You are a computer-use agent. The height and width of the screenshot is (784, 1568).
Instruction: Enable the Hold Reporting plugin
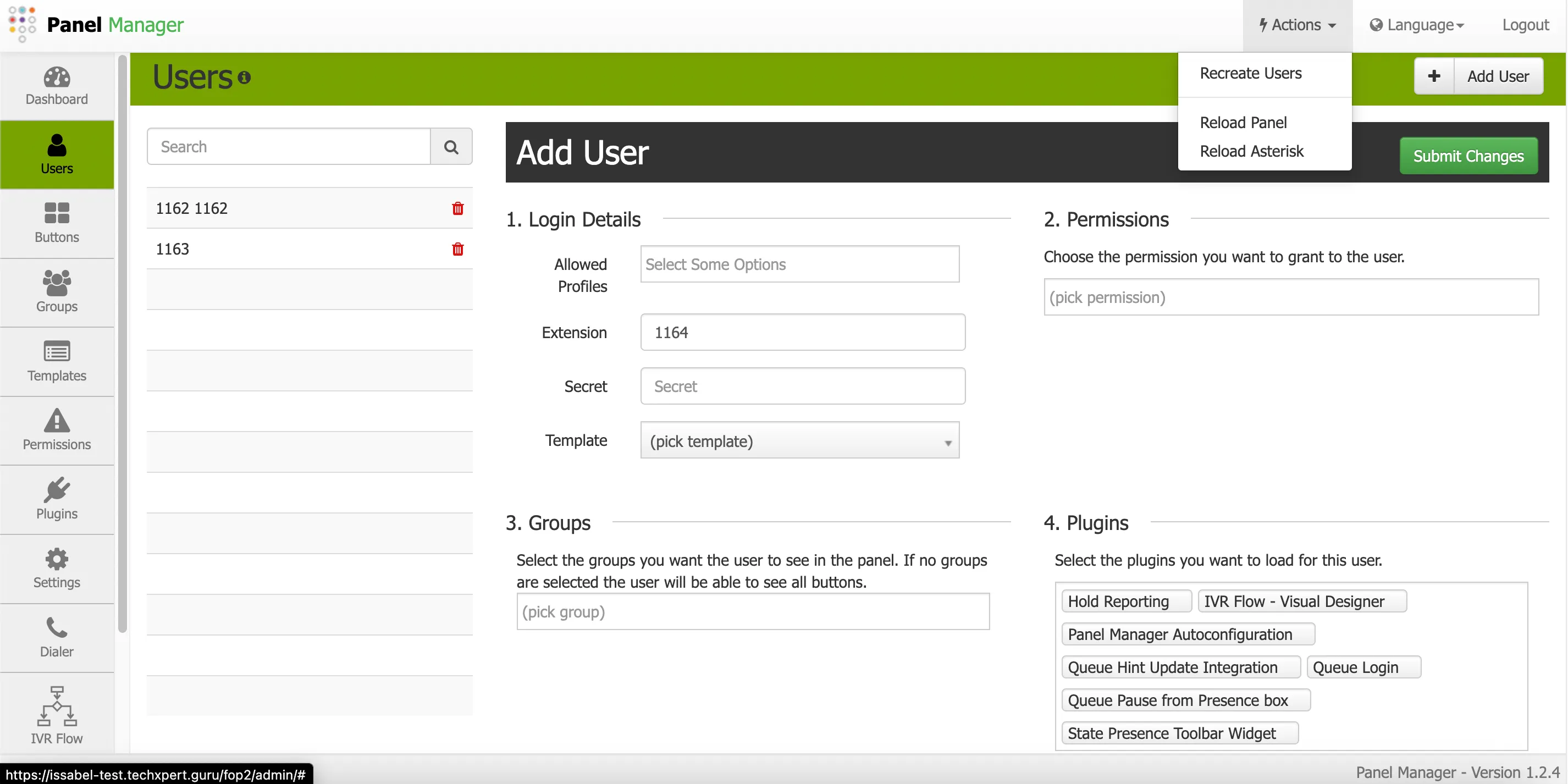coord(1125,601)
